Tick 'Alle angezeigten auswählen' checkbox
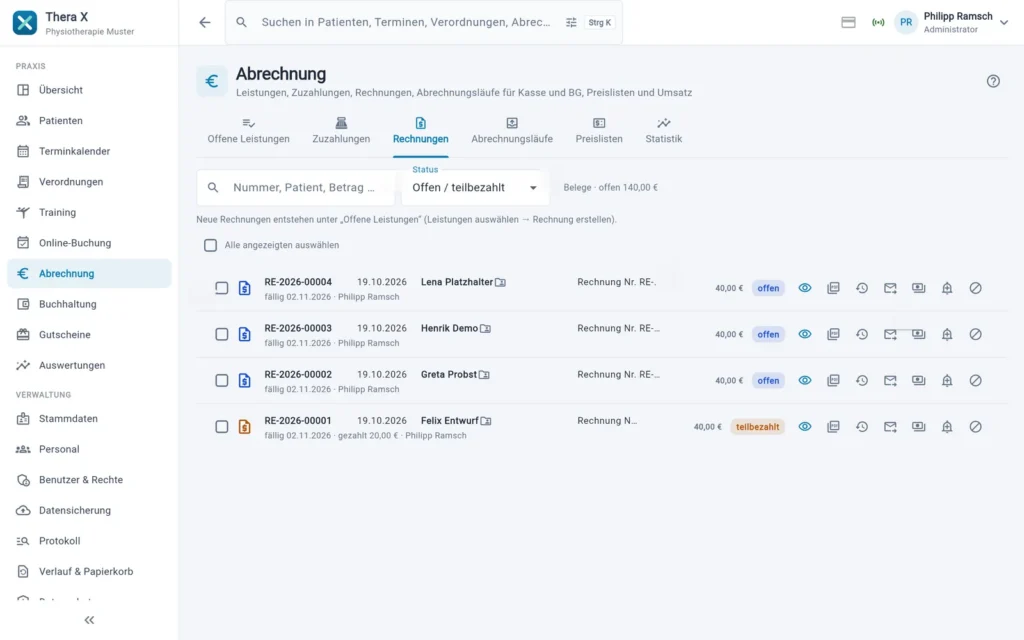 [x=210, y=246]
